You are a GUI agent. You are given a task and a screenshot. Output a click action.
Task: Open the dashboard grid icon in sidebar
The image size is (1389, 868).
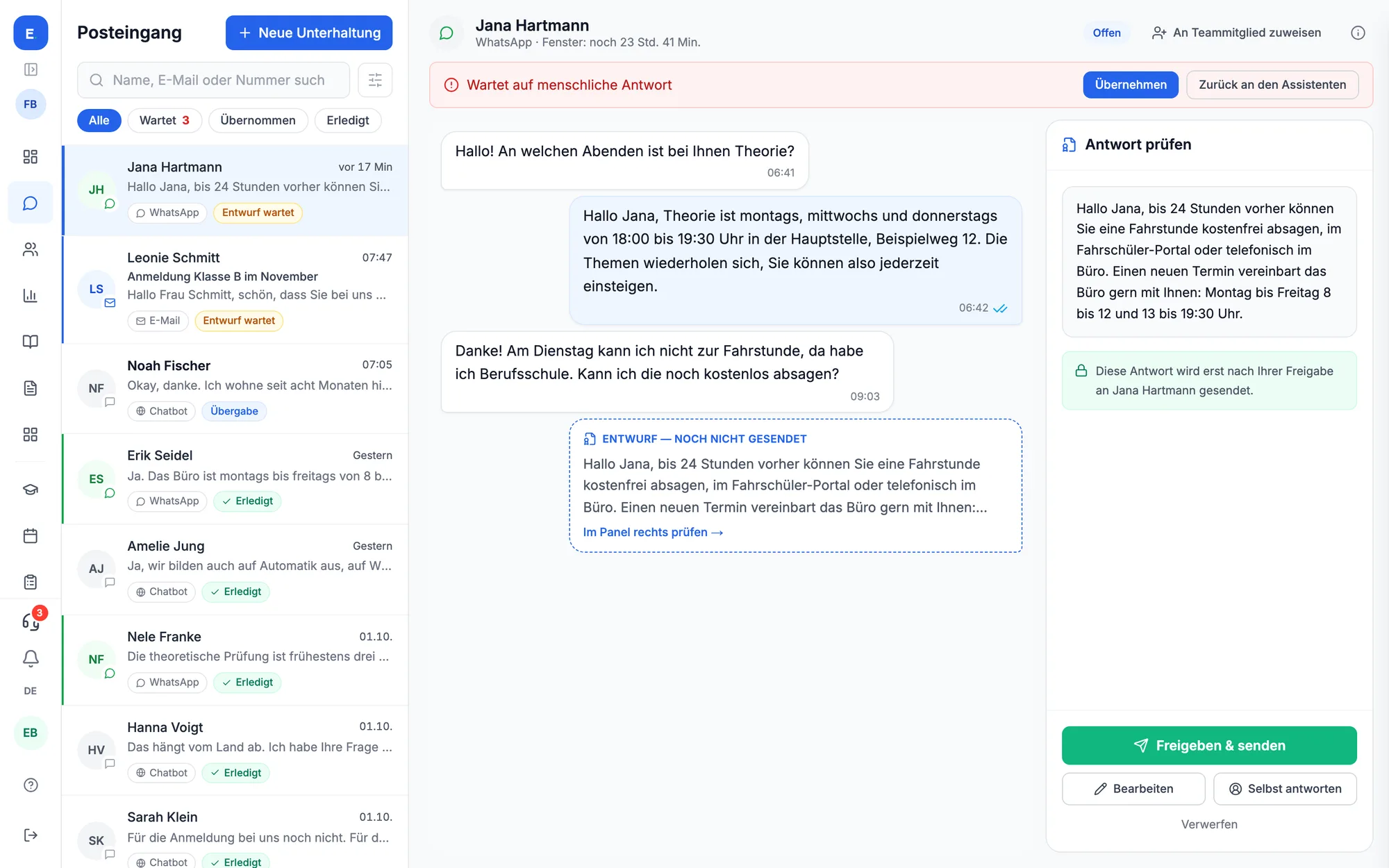31,157
